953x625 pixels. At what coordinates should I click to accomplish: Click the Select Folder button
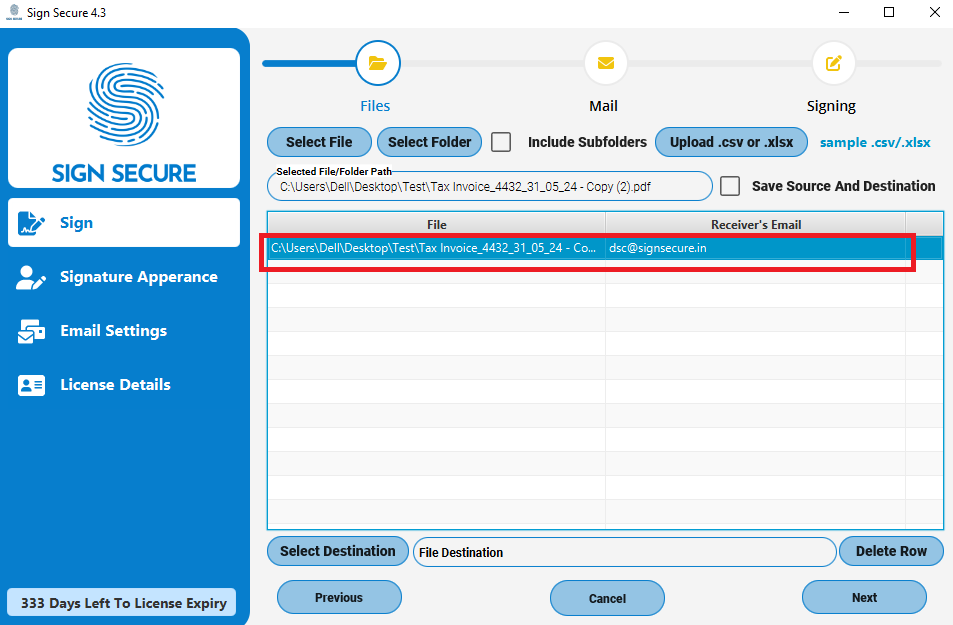[x=430, y=142]
